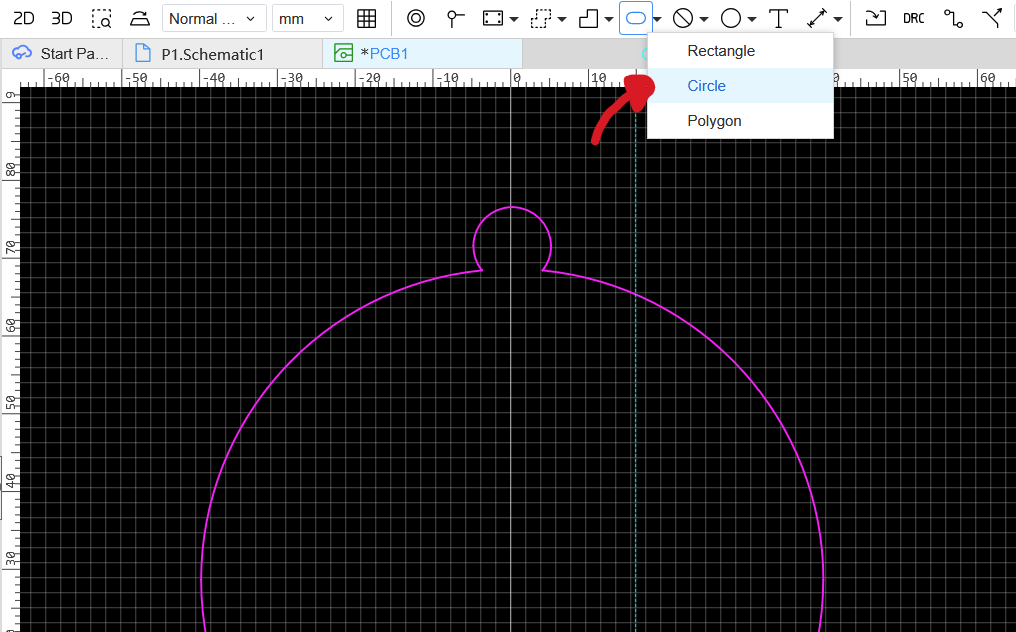
Task: Expand the dimension tool dropdown arrow
Action: pyautogui.click(x=838, y=19)
